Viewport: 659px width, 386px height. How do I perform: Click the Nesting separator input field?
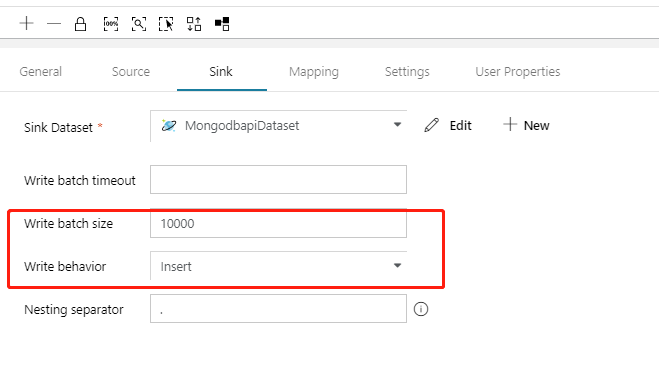[x=278, y=309]
